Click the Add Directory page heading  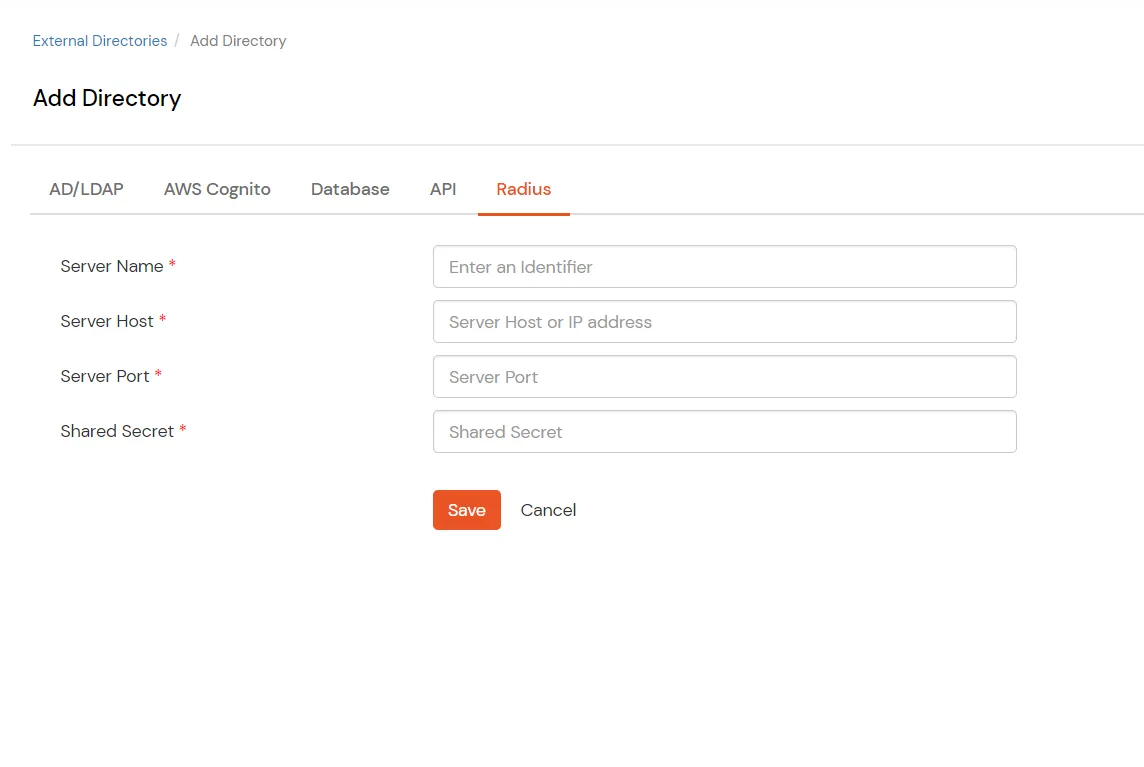(x=106, y=98)
